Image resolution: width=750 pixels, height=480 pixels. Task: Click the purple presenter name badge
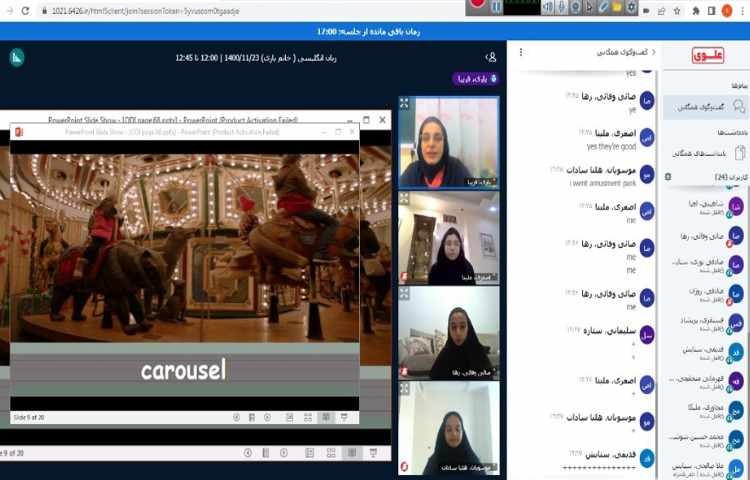[x=476, y=79]
